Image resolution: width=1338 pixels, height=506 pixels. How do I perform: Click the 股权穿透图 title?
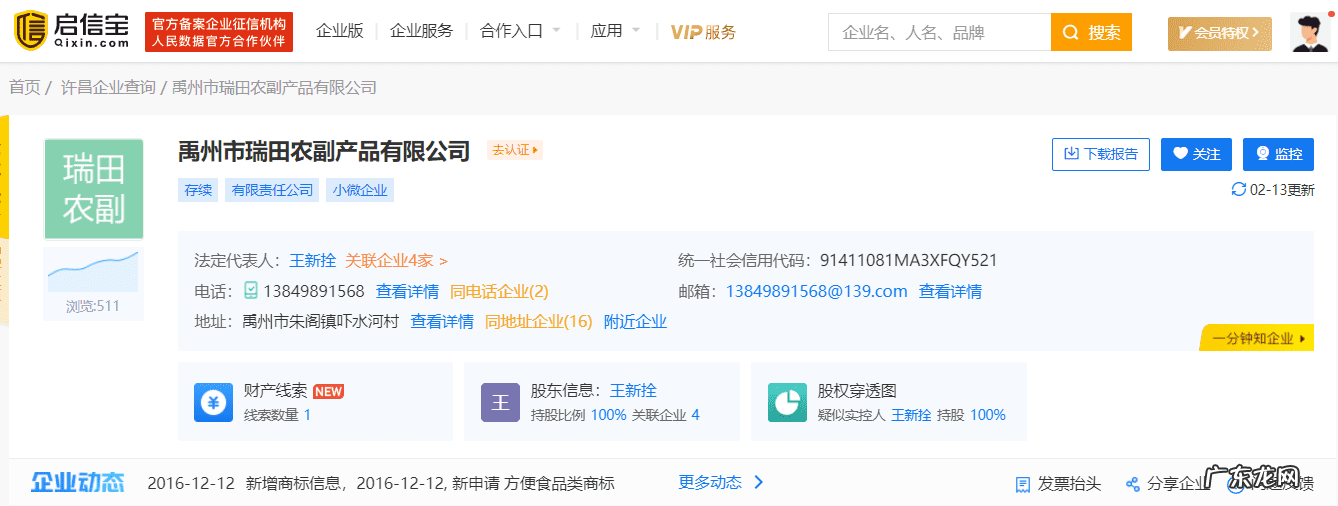click(857, 391)
